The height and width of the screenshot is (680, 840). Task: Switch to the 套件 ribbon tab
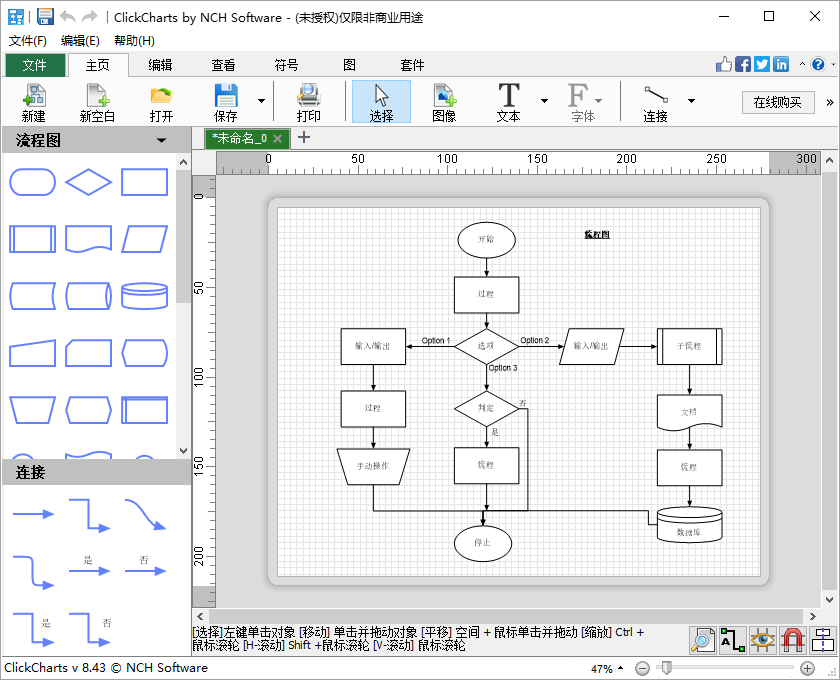(x=412, y=65)
